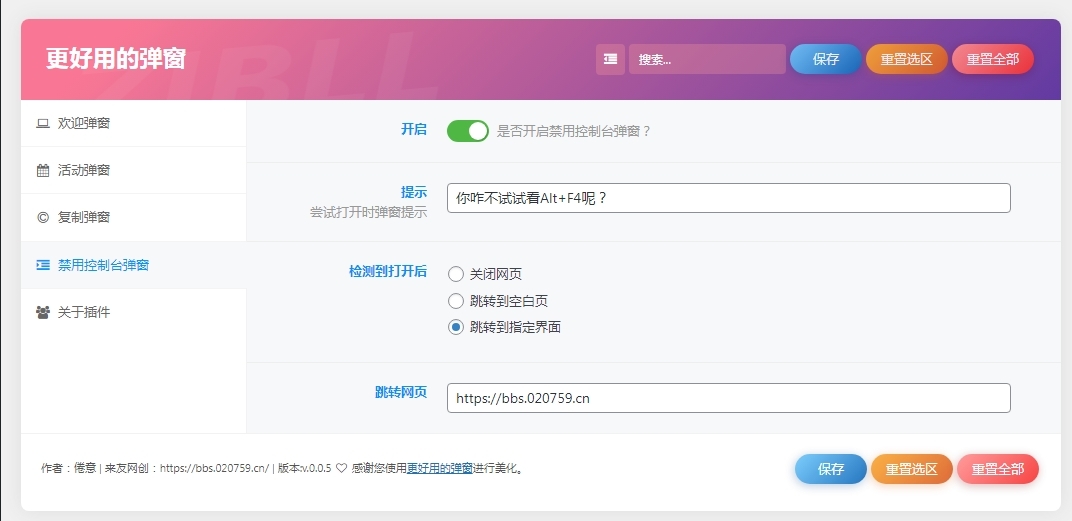This screenshot has height=521, width=1072.
Task: Focus the 跳转网页 URL input field
Action: pos(728,398)
